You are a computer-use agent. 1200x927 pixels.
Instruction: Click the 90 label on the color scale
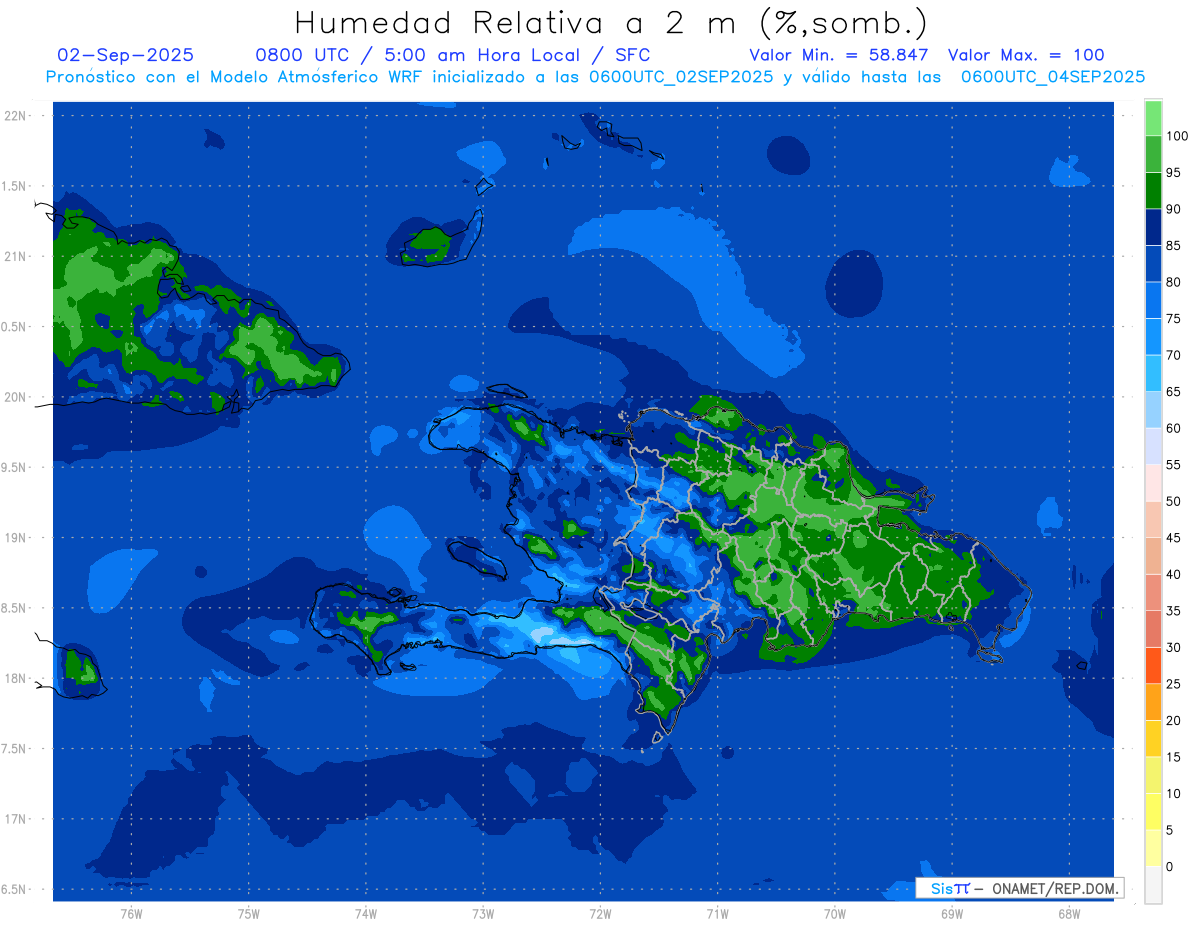[x=1173, y=209]
